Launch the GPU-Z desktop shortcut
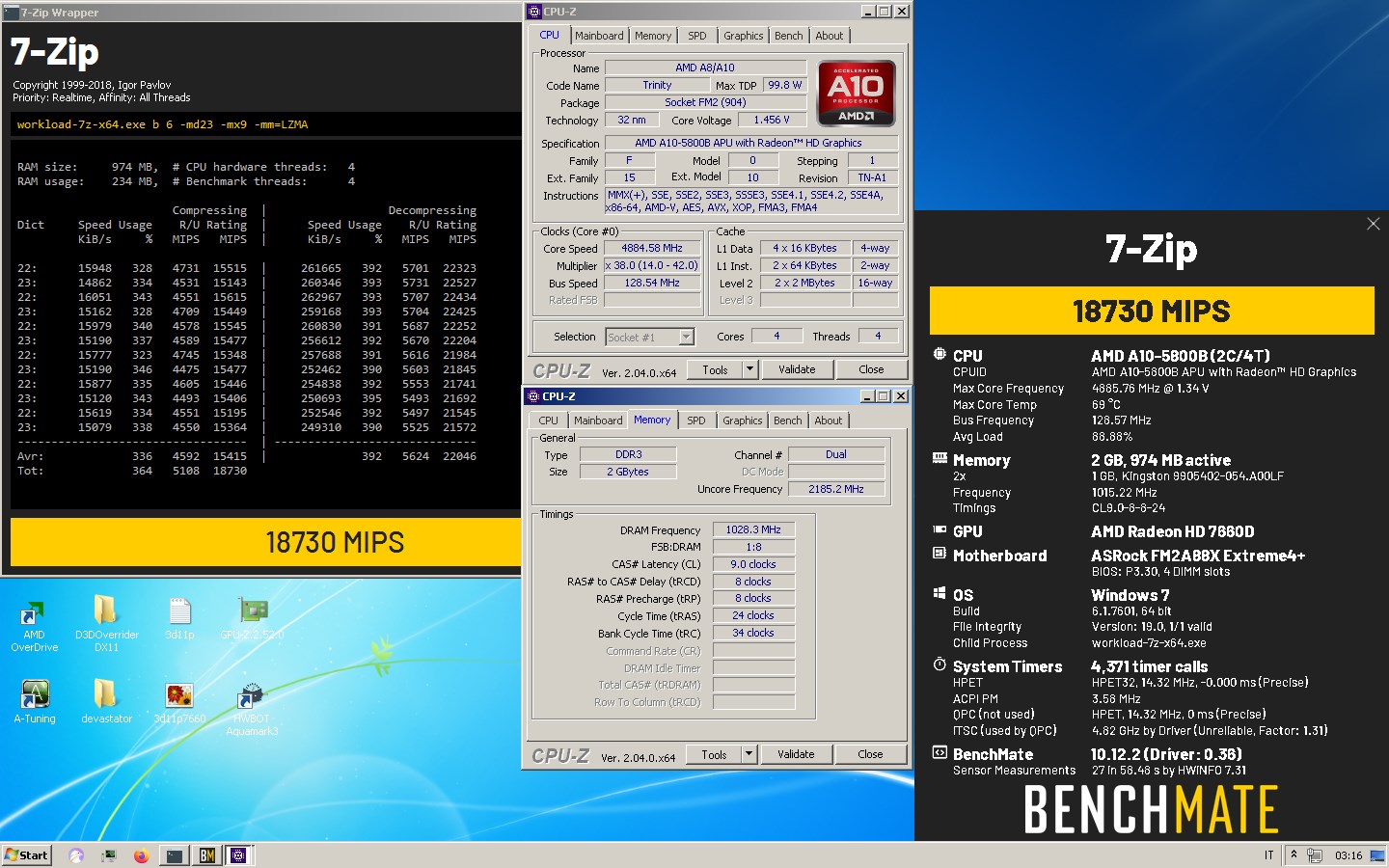The width and height of the screenshot is (1389, 868). pos(252,619)
